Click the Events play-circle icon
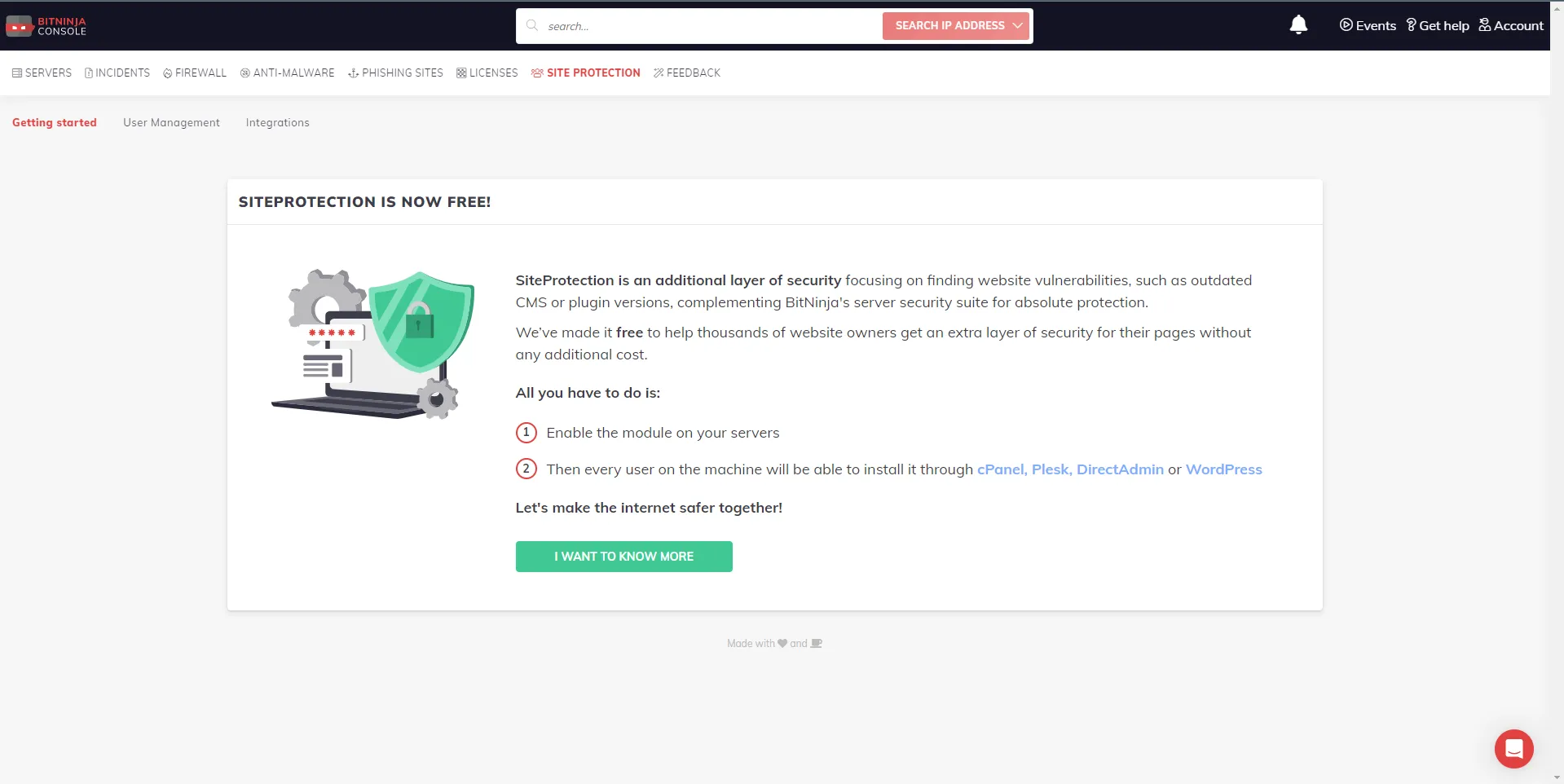 click(1346, 25)
